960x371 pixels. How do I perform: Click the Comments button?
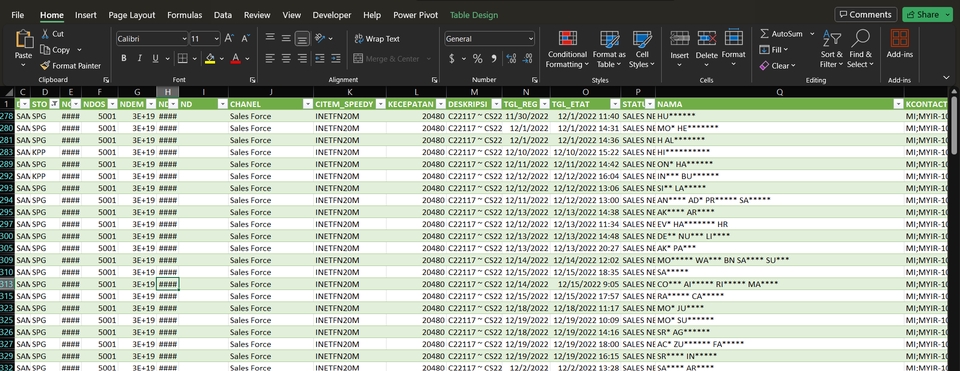point(866,15)
